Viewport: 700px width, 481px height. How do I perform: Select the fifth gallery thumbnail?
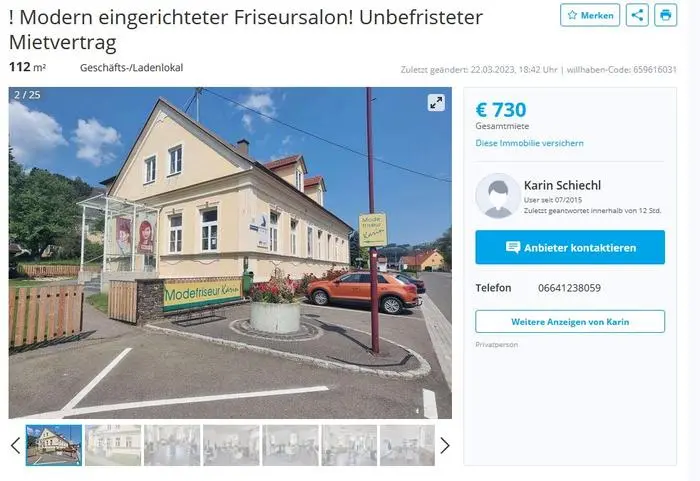290,445
